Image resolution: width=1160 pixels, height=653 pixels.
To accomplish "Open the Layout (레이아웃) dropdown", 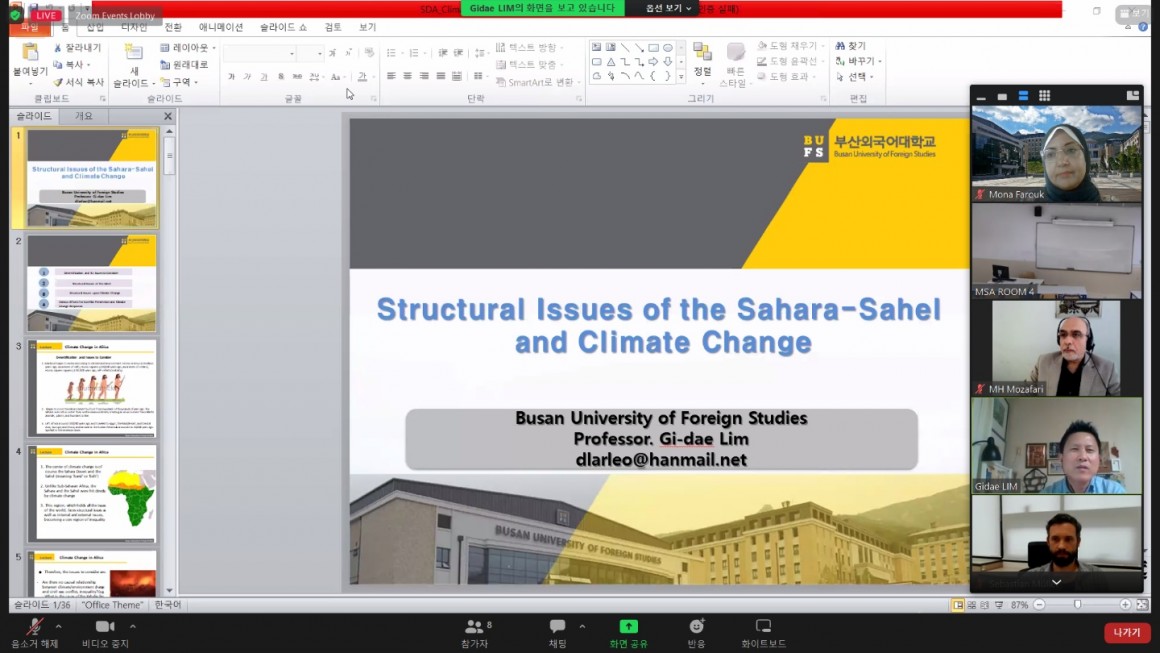I will [188, 47].
